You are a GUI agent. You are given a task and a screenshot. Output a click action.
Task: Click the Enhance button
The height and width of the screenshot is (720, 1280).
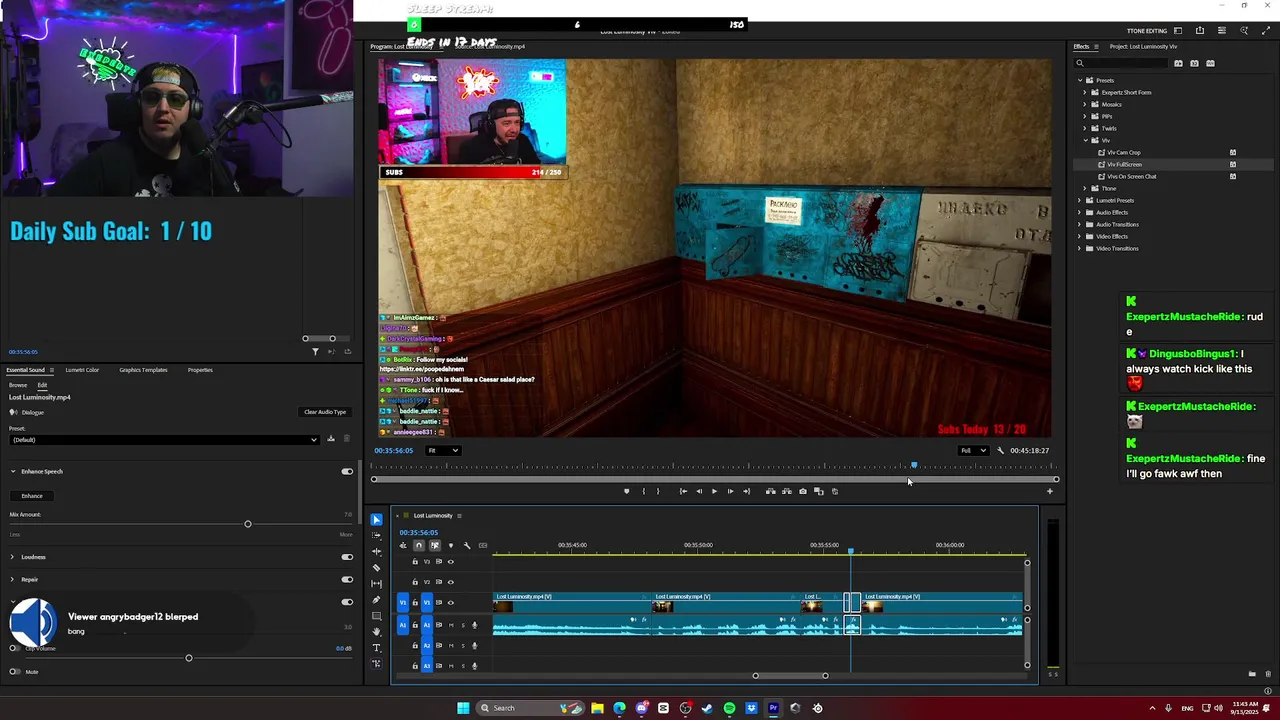tap(32, 496)
